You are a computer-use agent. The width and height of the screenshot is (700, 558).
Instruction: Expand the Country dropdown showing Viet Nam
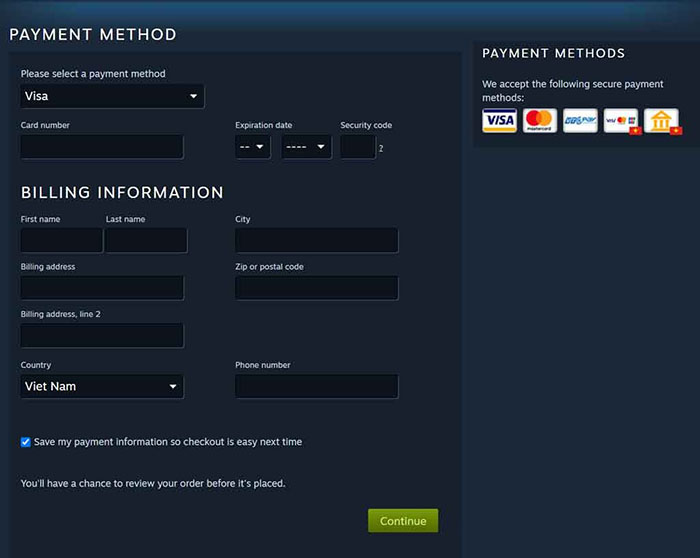102,387
